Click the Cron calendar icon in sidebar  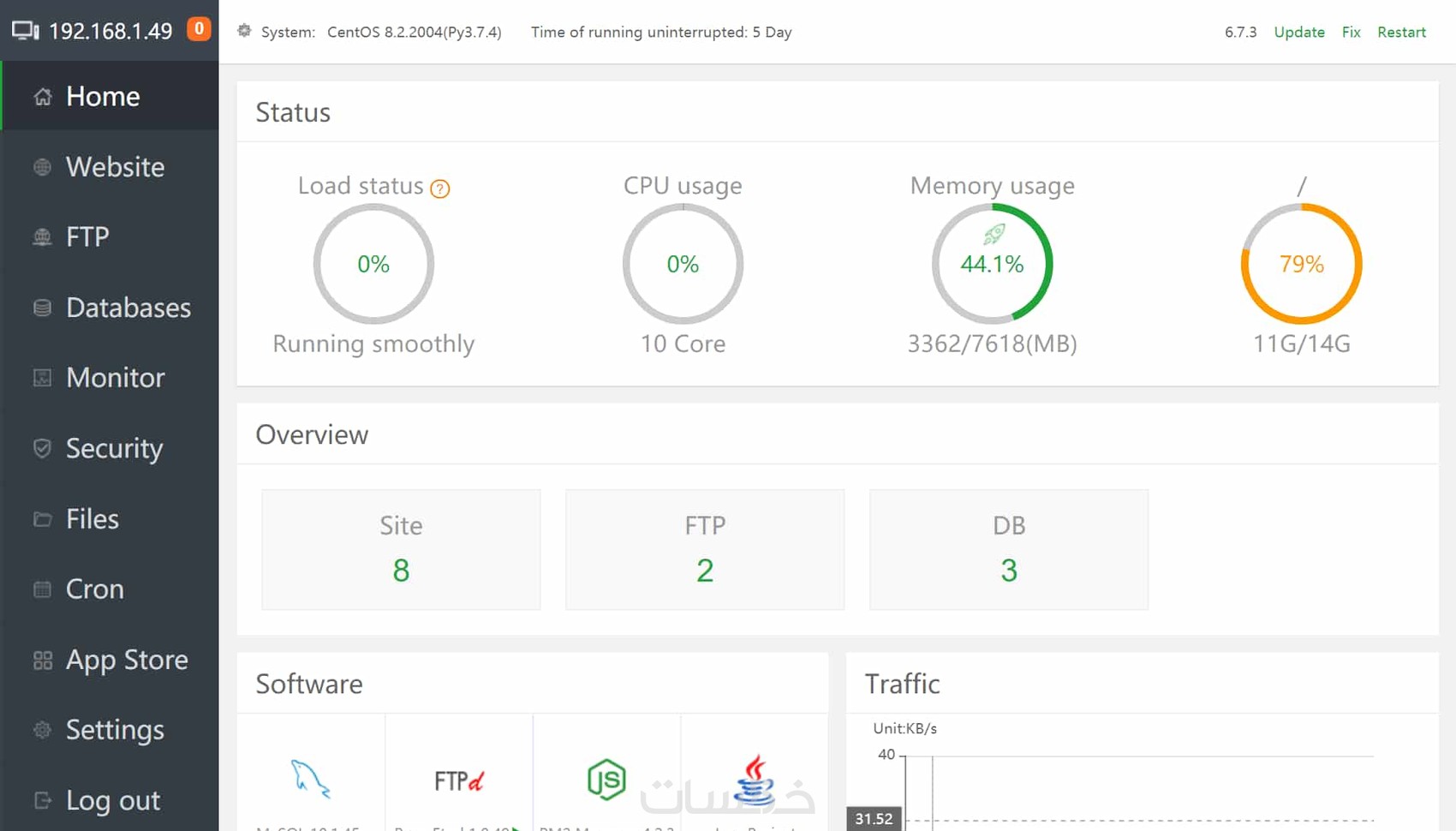[42, 589]
